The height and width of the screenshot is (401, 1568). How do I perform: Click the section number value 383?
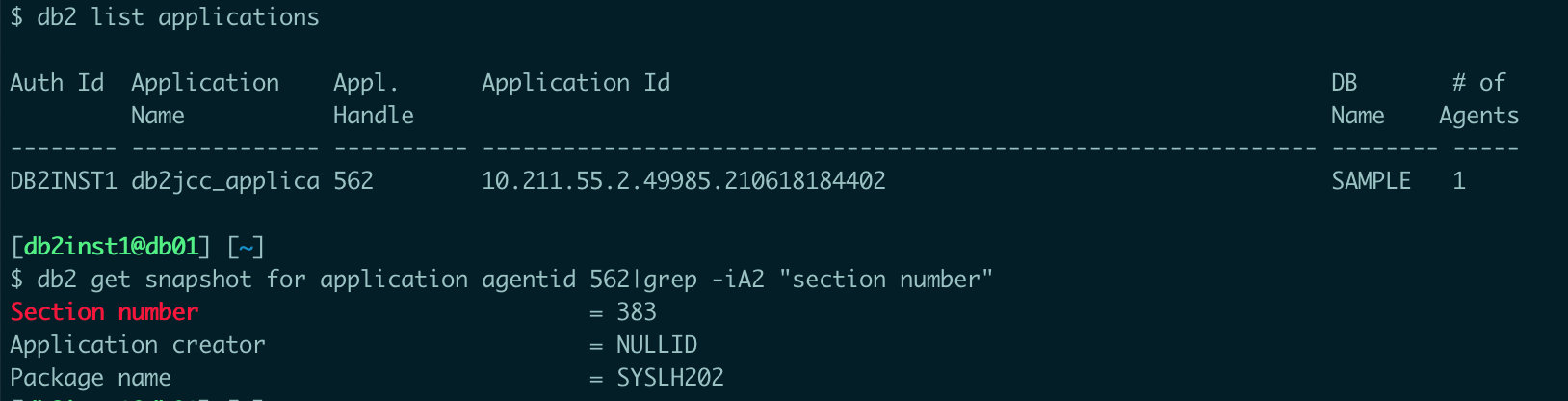tap(637, 312)
